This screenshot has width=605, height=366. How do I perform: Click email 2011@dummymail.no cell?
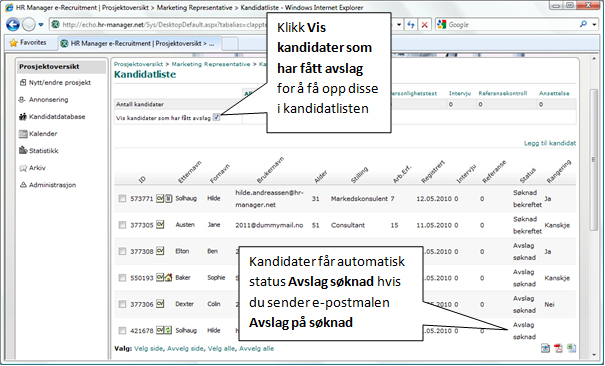269,225
